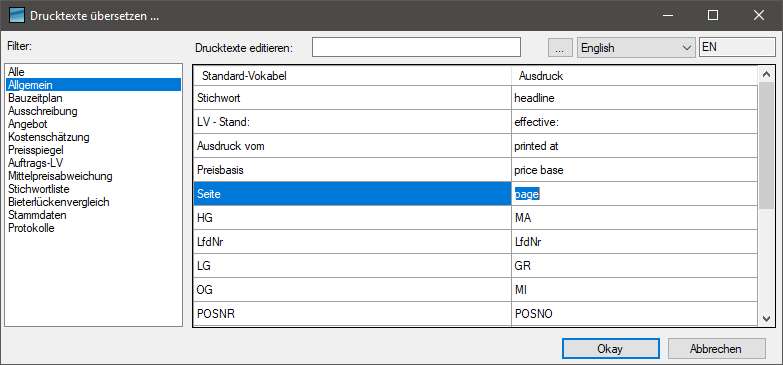The width and height of the screenshot is (783, 365).
Task: Click the effective: expression cell
Action: 635,122
